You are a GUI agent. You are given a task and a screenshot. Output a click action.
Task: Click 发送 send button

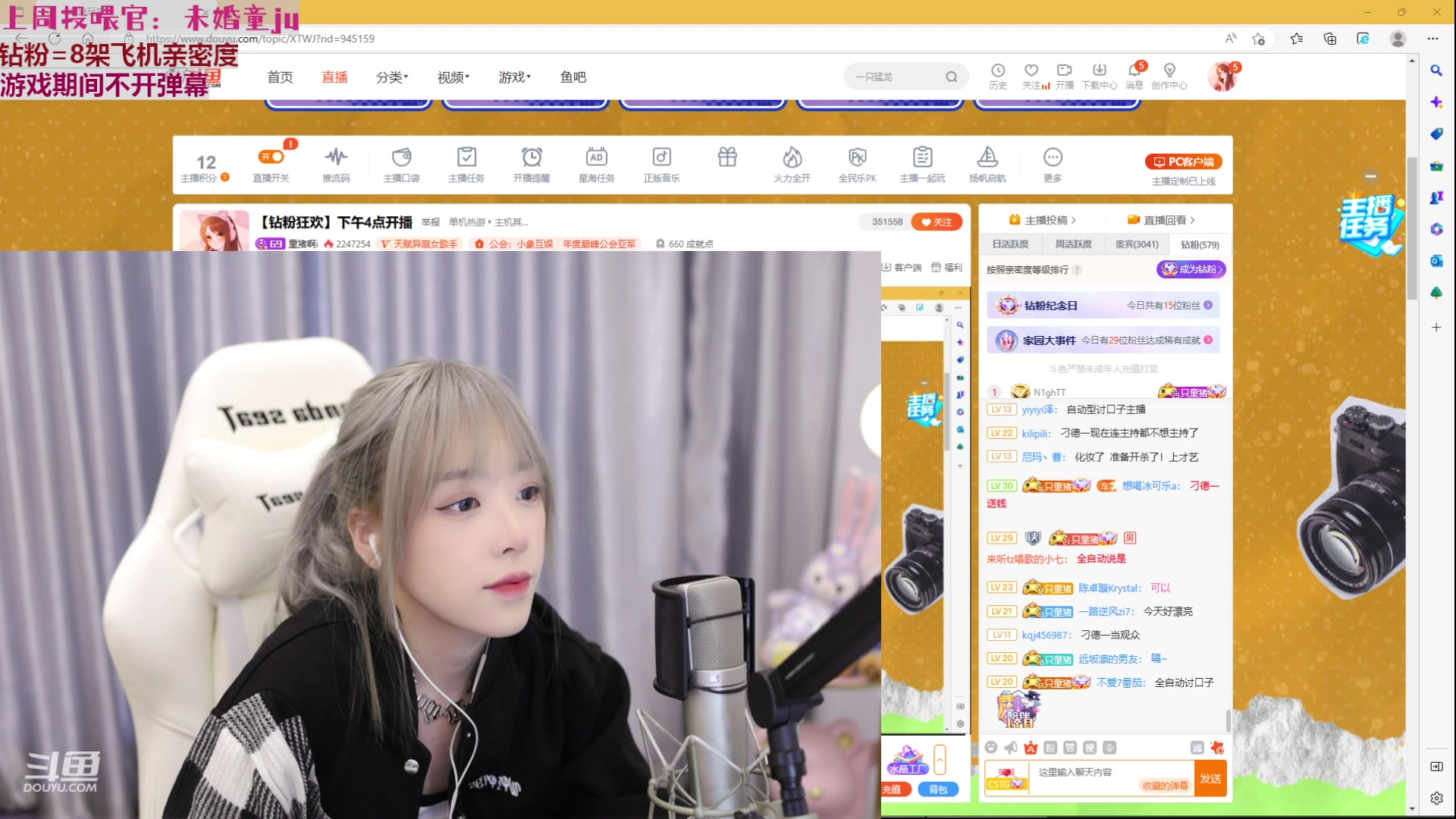click(1210, 779)
